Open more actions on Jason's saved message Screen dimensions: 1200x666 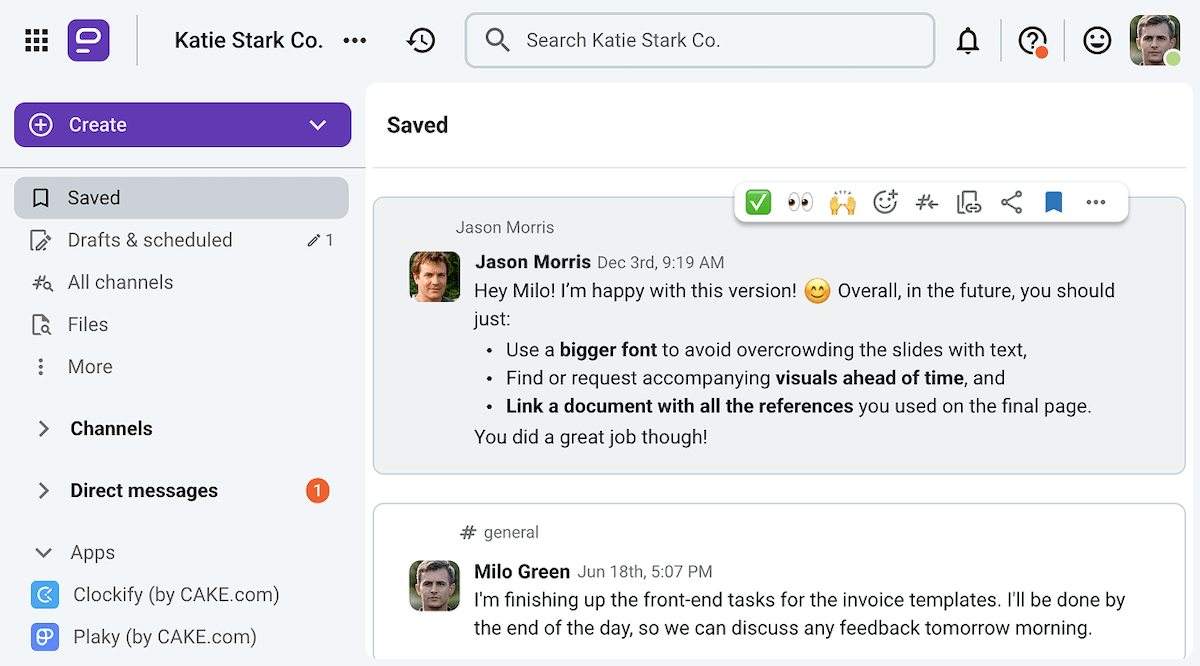[1095, 201]
